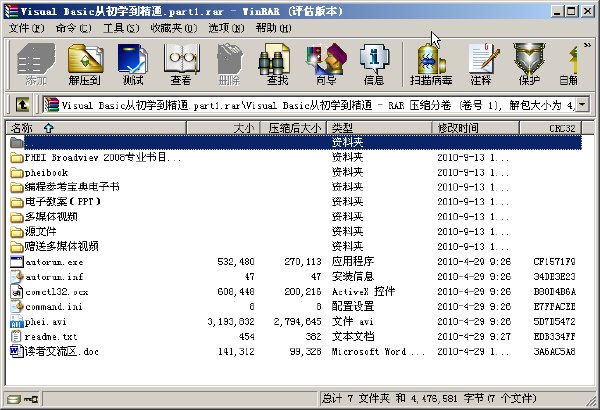Image resolution: width=600 pixels, height=410 pixels.
Task: Open the File (文件) menu
Action: pyautogui.click(x=27, y=28)
